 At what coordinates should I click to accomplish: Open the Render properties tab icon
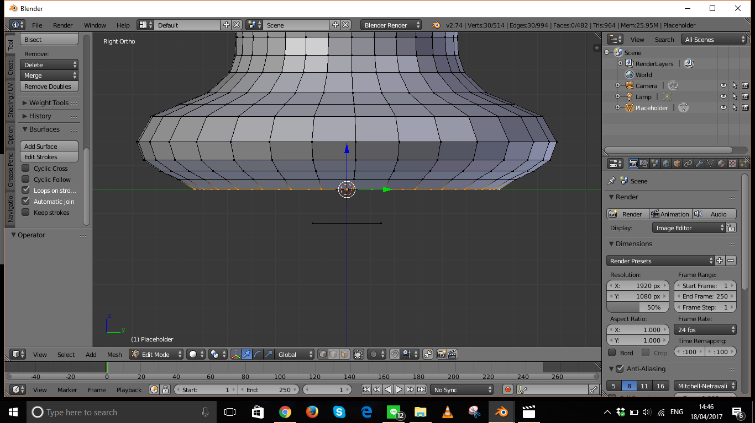(x=633, y=164)
